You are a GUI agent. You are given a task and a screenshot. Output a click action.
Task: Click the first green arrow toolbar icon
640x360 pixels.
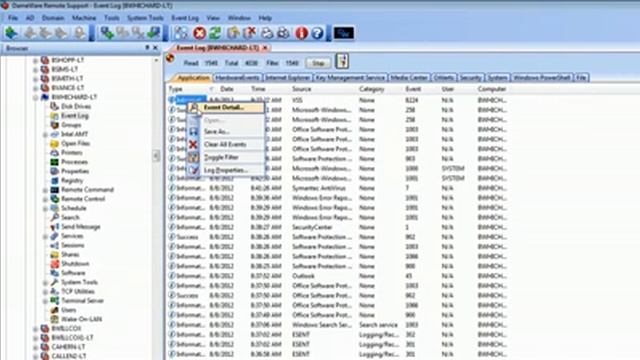pyautogui.click(x=11, y=33)
